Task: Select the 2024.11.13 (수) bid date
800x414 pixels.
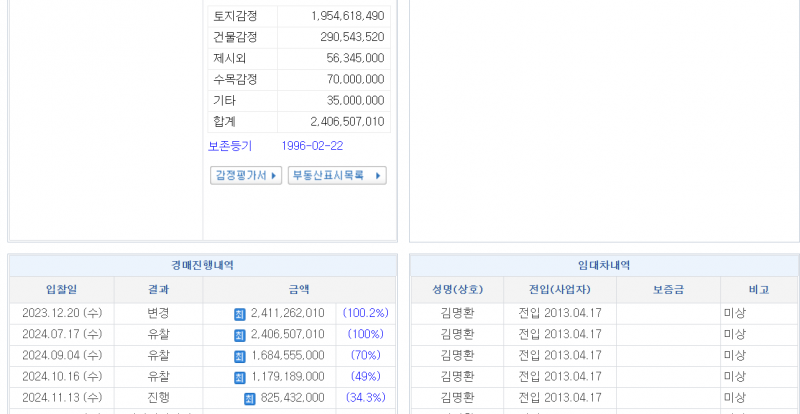Action: (x=62, y=397)
